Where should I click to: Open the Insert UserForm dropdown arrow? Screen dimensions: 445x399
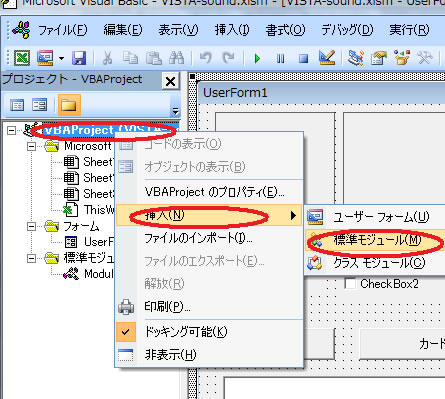(61, 58)
